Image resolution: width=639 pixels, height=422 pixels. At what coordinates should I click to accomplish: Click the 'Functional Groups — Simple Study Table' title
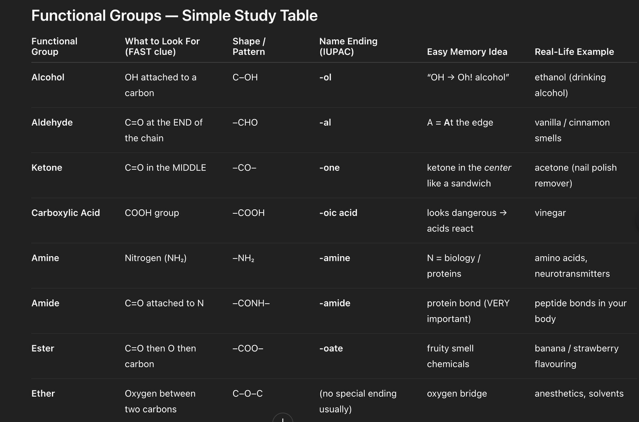(174, 16)
